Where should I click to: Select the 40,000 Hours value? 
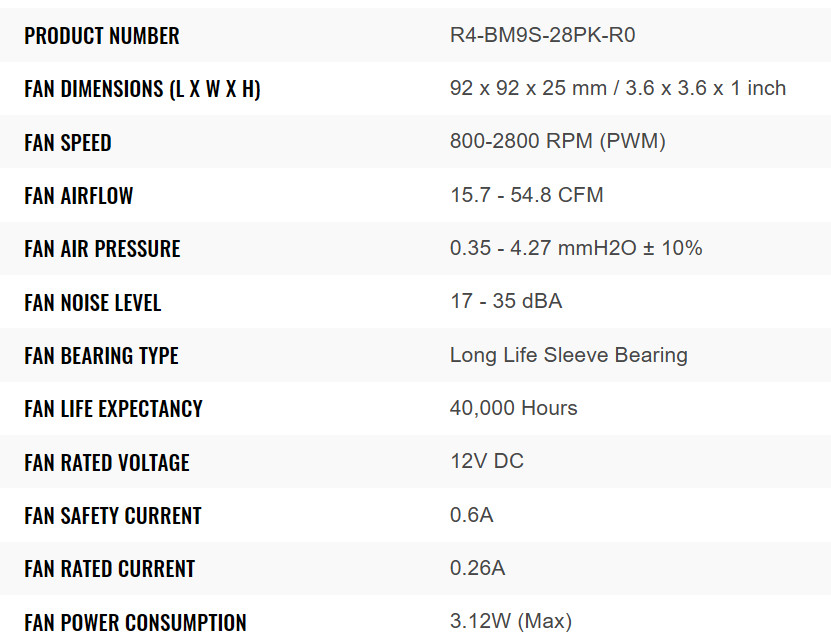(x=513, y=409)
